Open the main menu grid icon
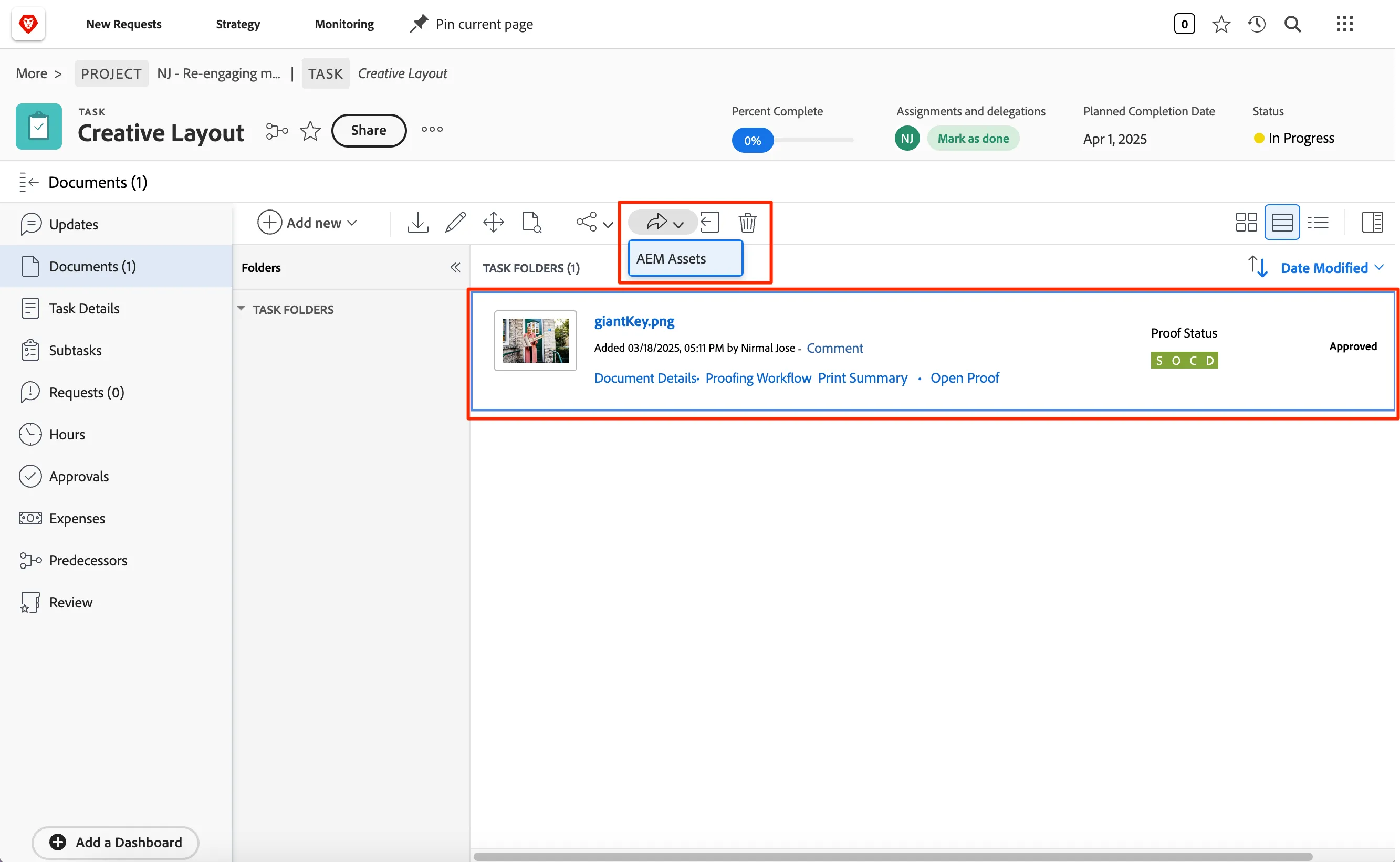Screen dimensions: 1400x862 coord(1344,24)
